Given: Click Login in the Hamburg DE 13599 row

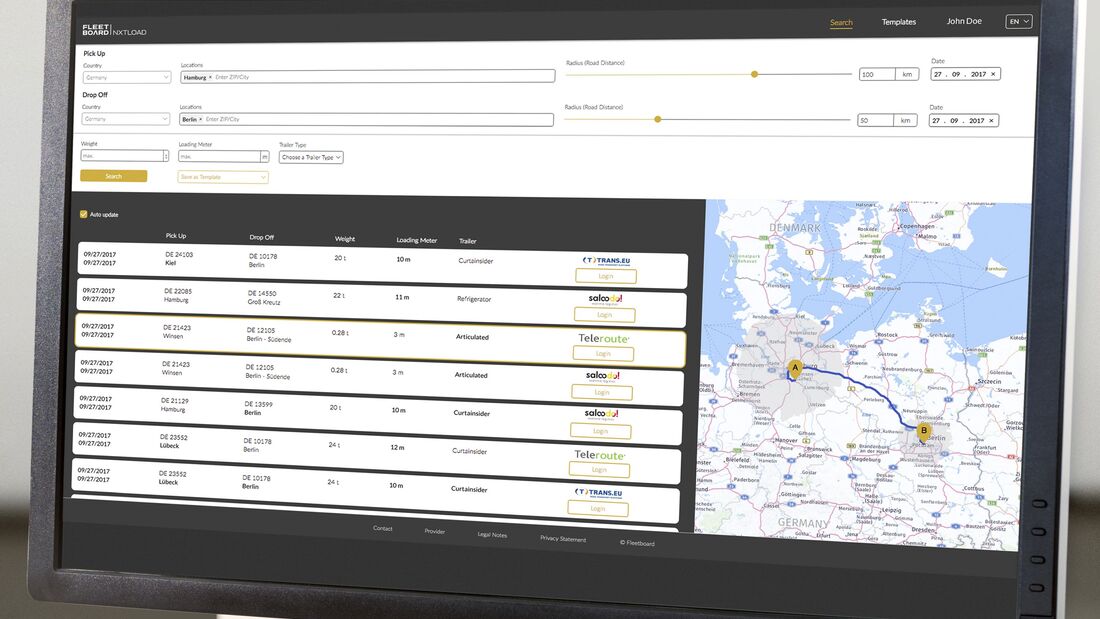Looking at the screenshot, I should pyautogui.click(x=601, y=431).
